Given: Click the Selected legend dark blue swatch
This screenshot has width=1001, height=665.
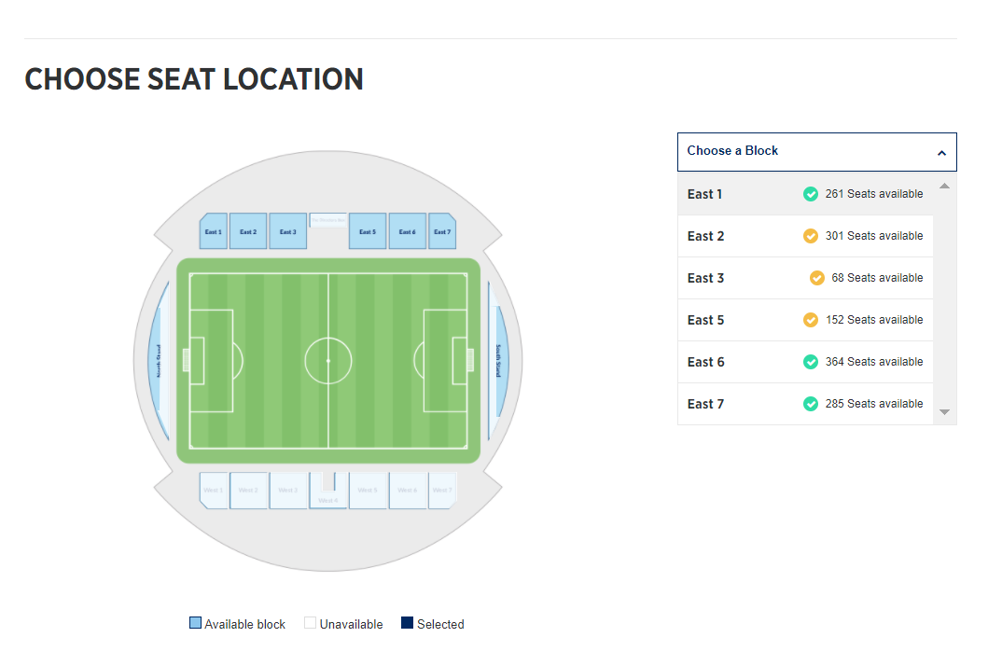Looking at the screenshot, I should [407, 623].
